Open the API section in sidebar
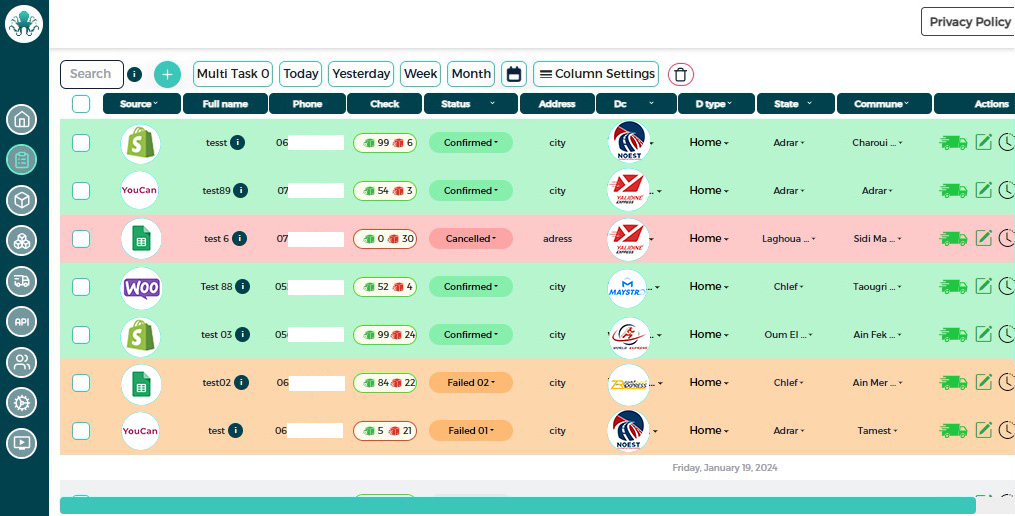This screenshot has height=516, width=1015. [21, 321]
